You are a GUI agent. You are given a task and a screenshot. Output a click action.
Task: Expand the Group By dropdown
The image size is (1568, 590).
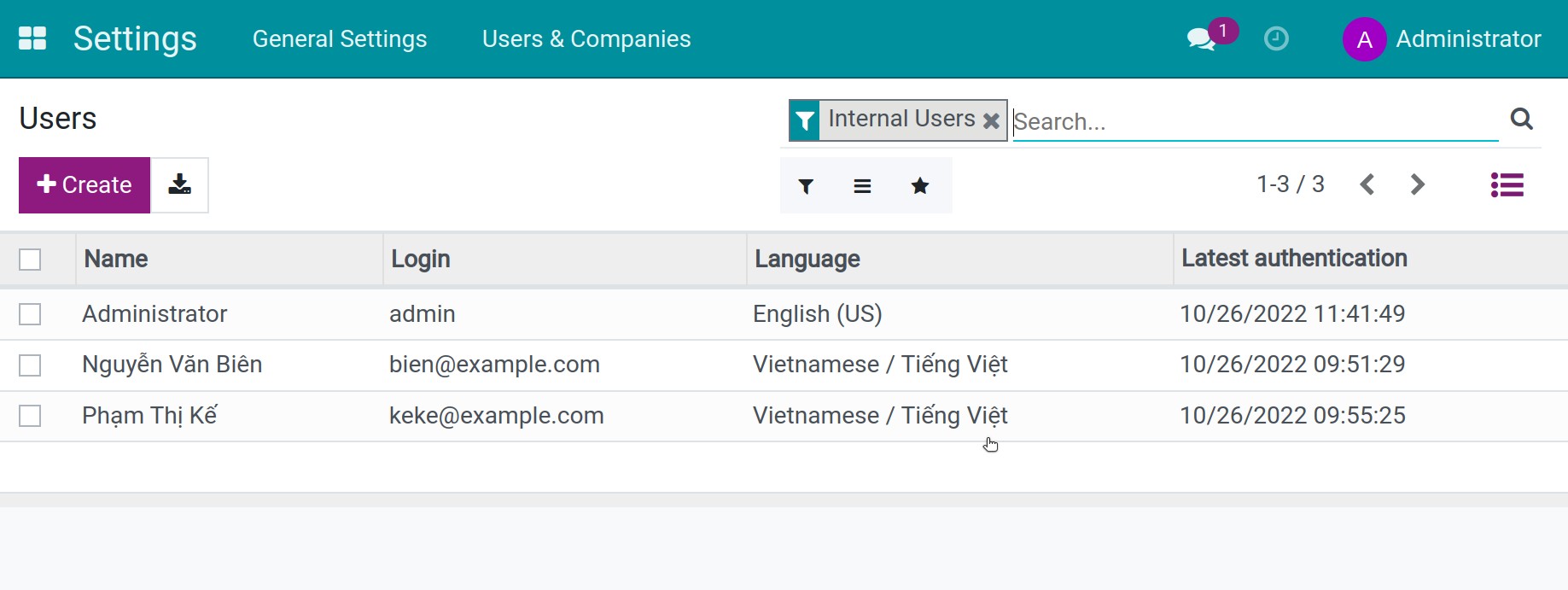point(862,186)
